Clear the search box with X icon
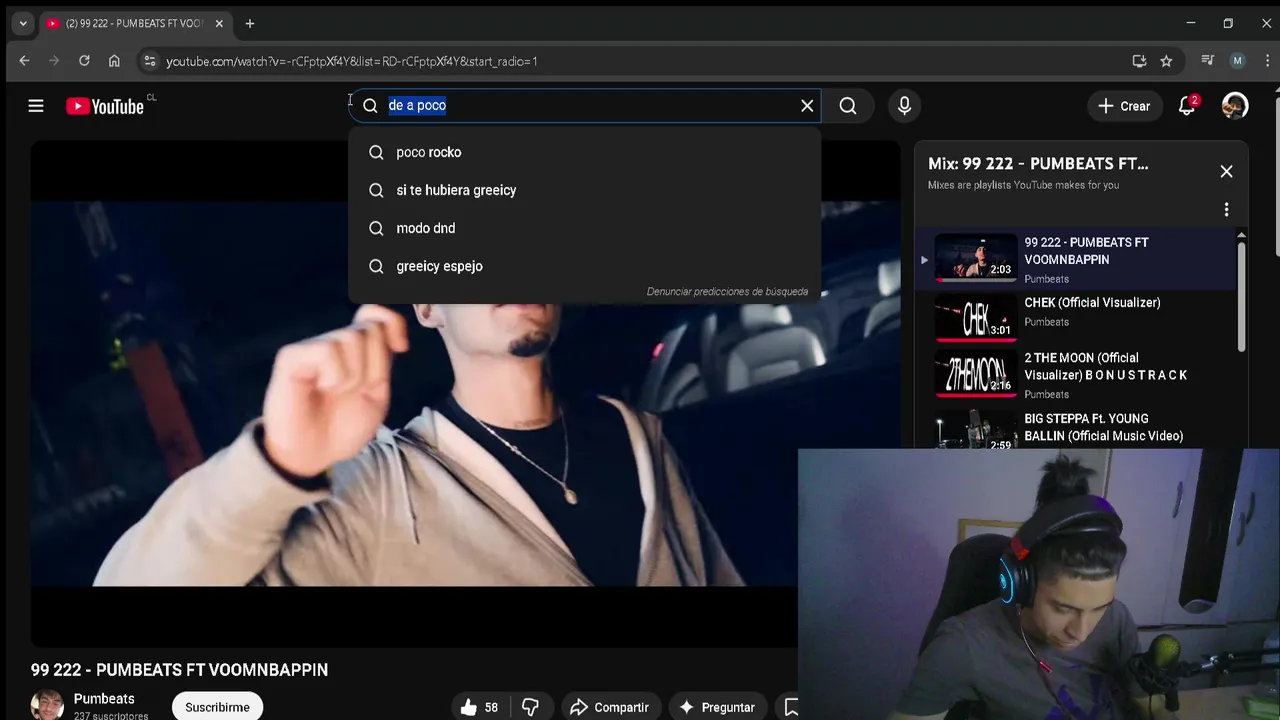 click(807, 106)
